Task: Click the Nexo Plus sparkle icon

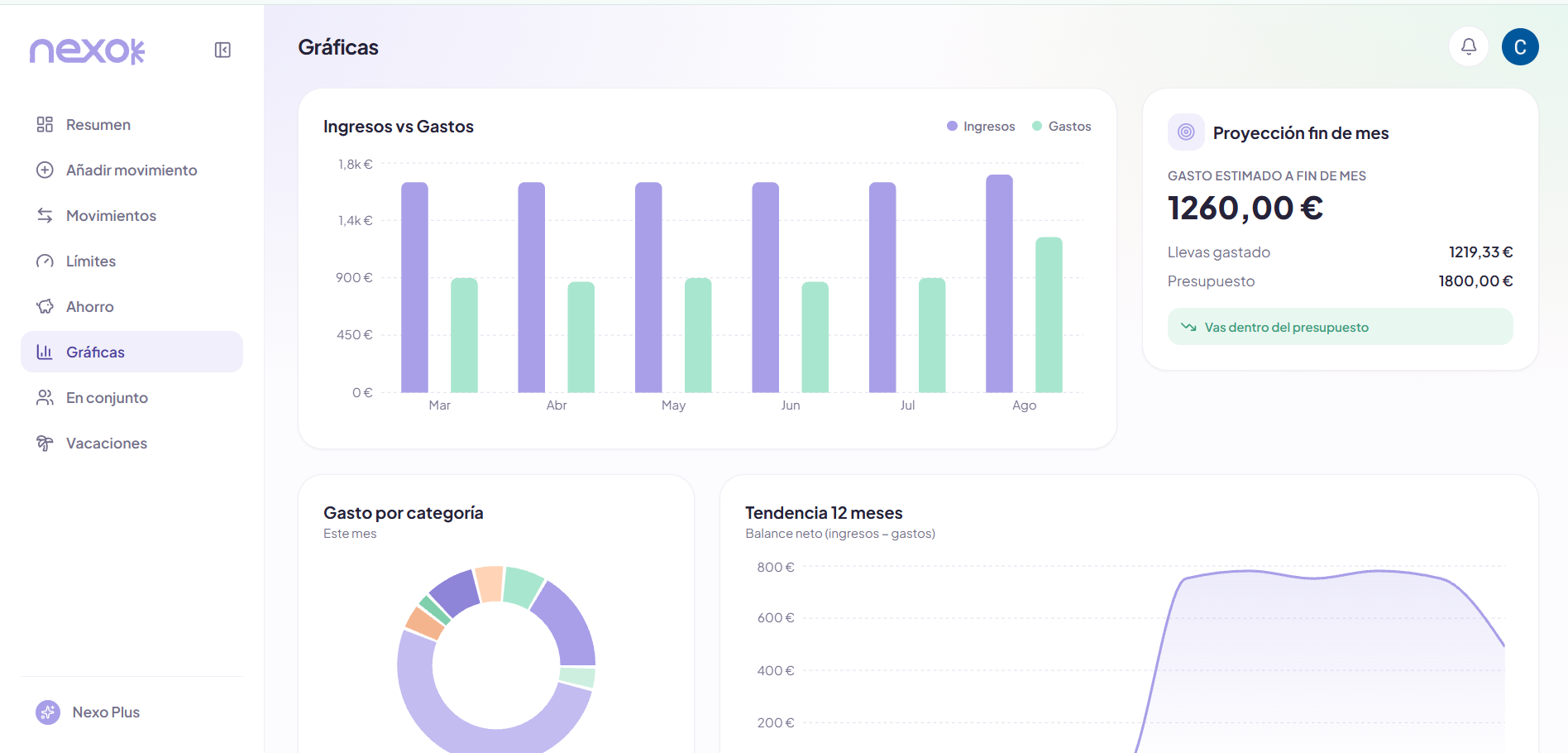Action: tap(48, 712)
